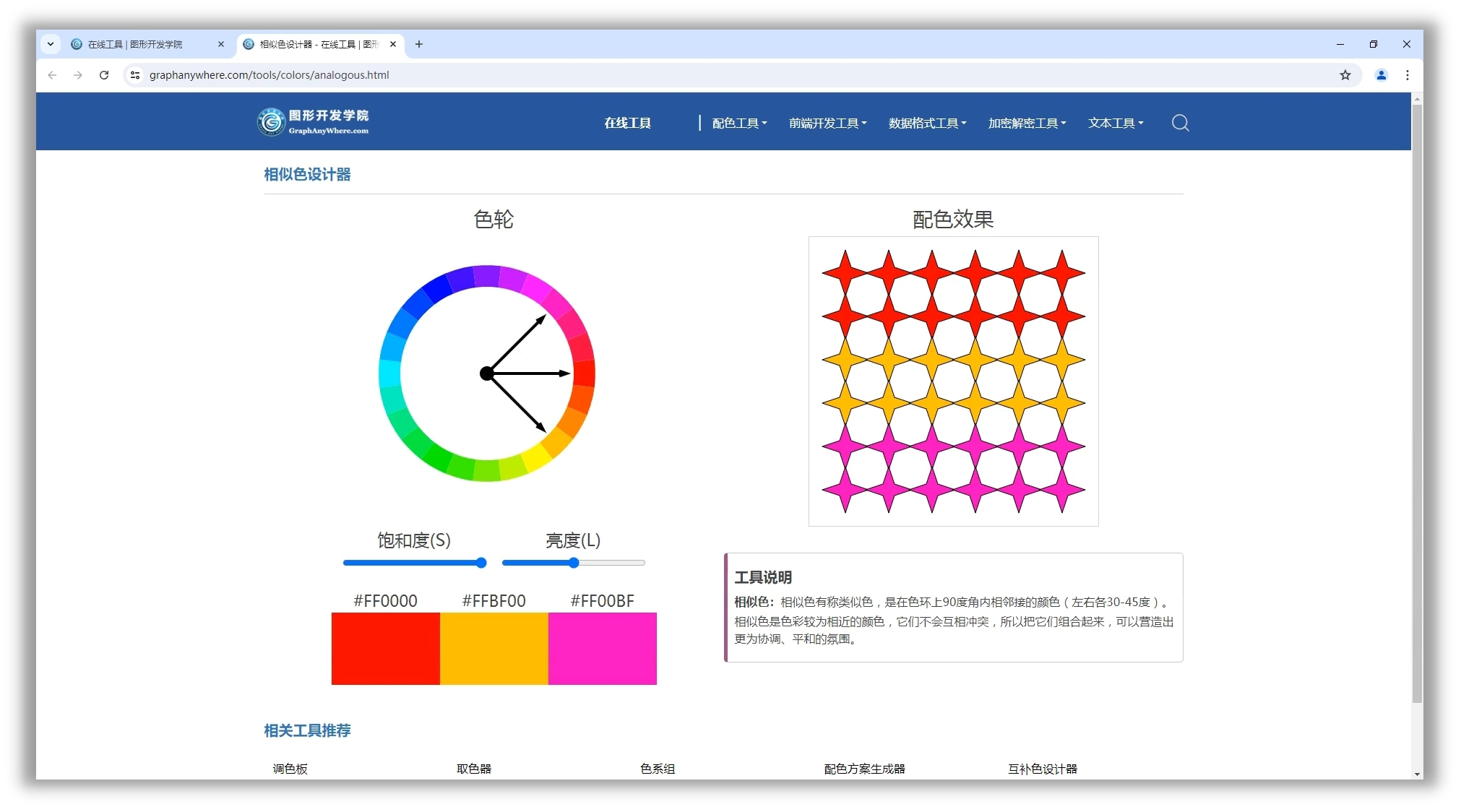Close the 相似色设计器 tab
1461x812 pixels.
pyautogui.click(x=393, y=44)
